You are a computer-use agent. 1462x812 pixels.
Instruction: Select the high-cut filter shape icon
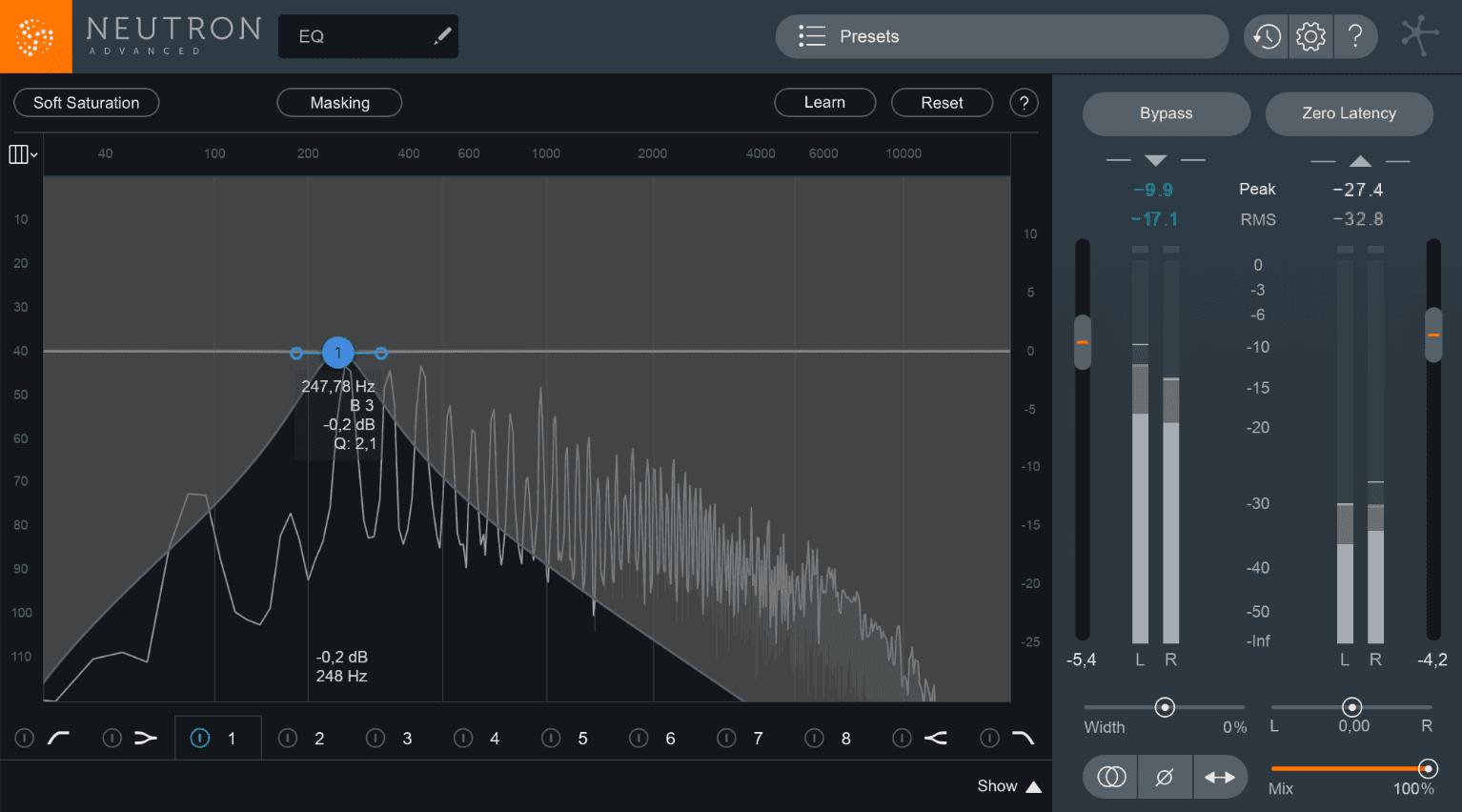[x=1023, y=738]
